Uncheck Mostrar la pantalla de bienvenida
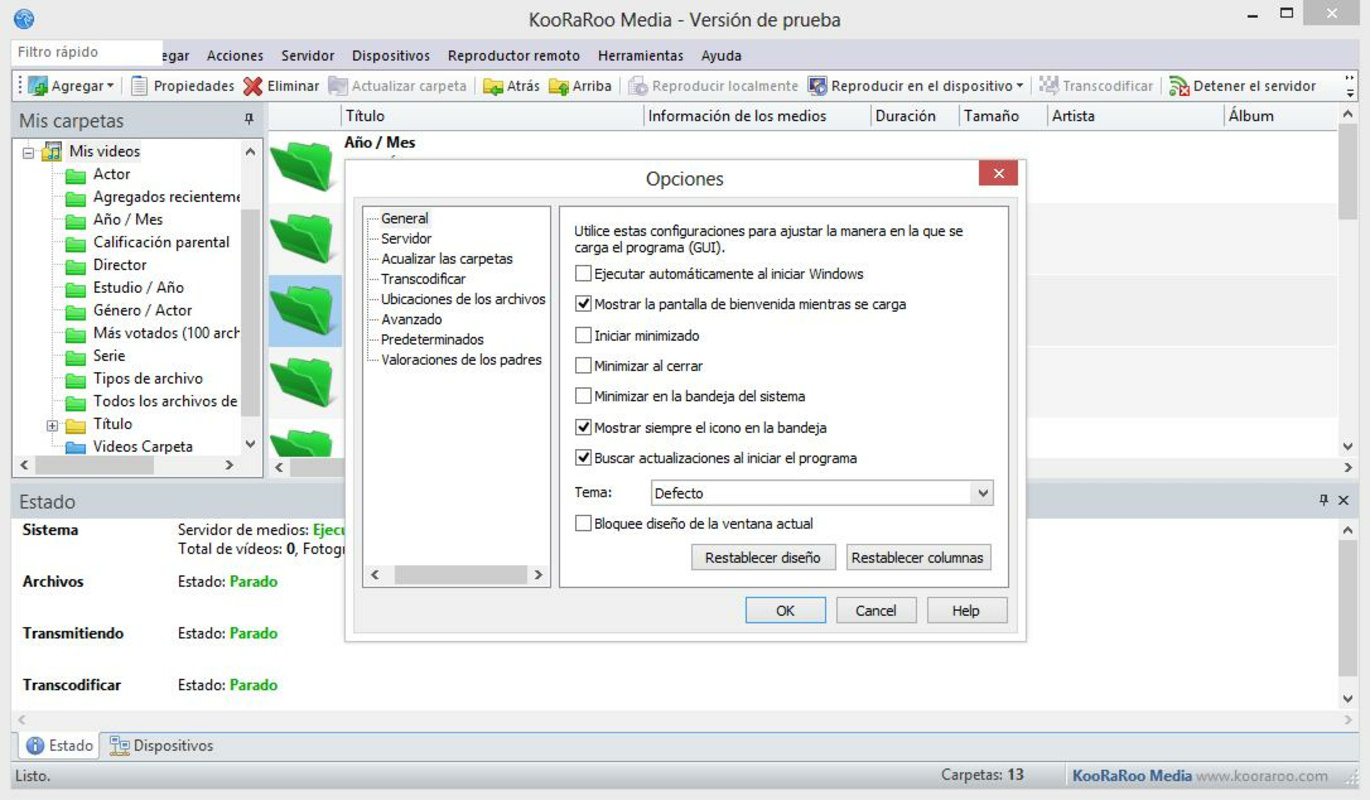The width and height of the screenshot is (1370, 800). pyautogui.click(x=583, y=304)
